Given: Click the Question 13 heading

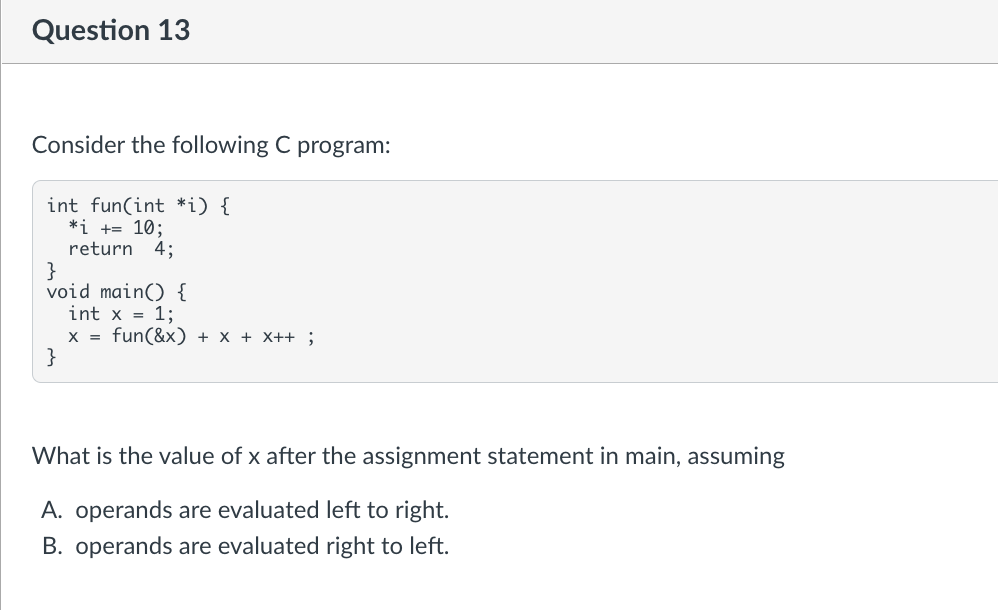Looking at the screenshot, I should coord(111,31).
